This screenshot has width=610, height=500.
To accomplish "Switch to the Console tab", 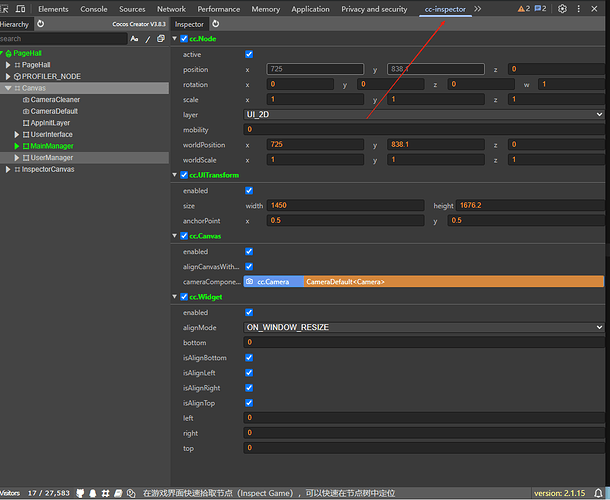I will [94, 9].
